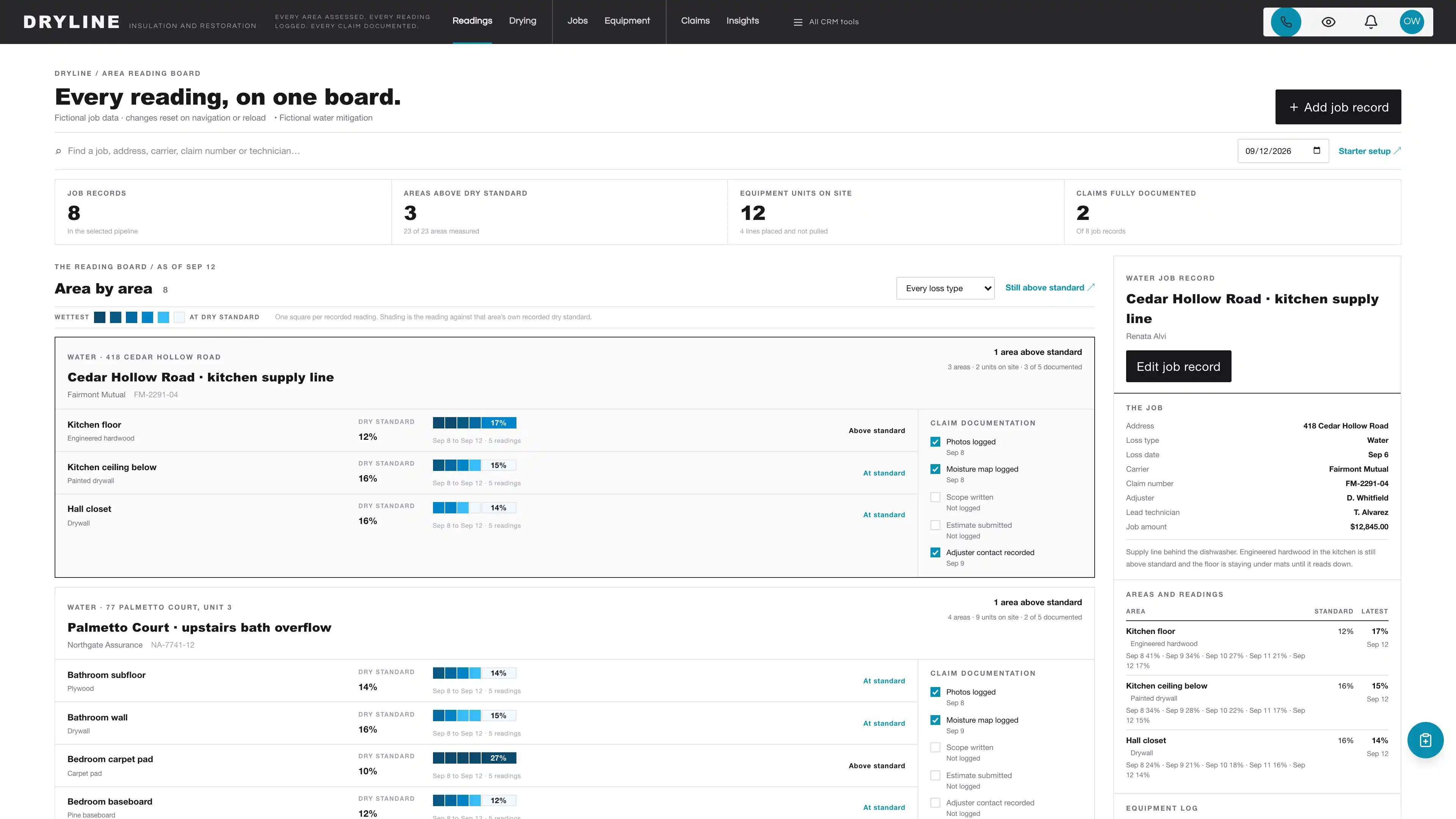Click the calendar icon in date field
This screenshot has width=1456, height=819.
1316,151
